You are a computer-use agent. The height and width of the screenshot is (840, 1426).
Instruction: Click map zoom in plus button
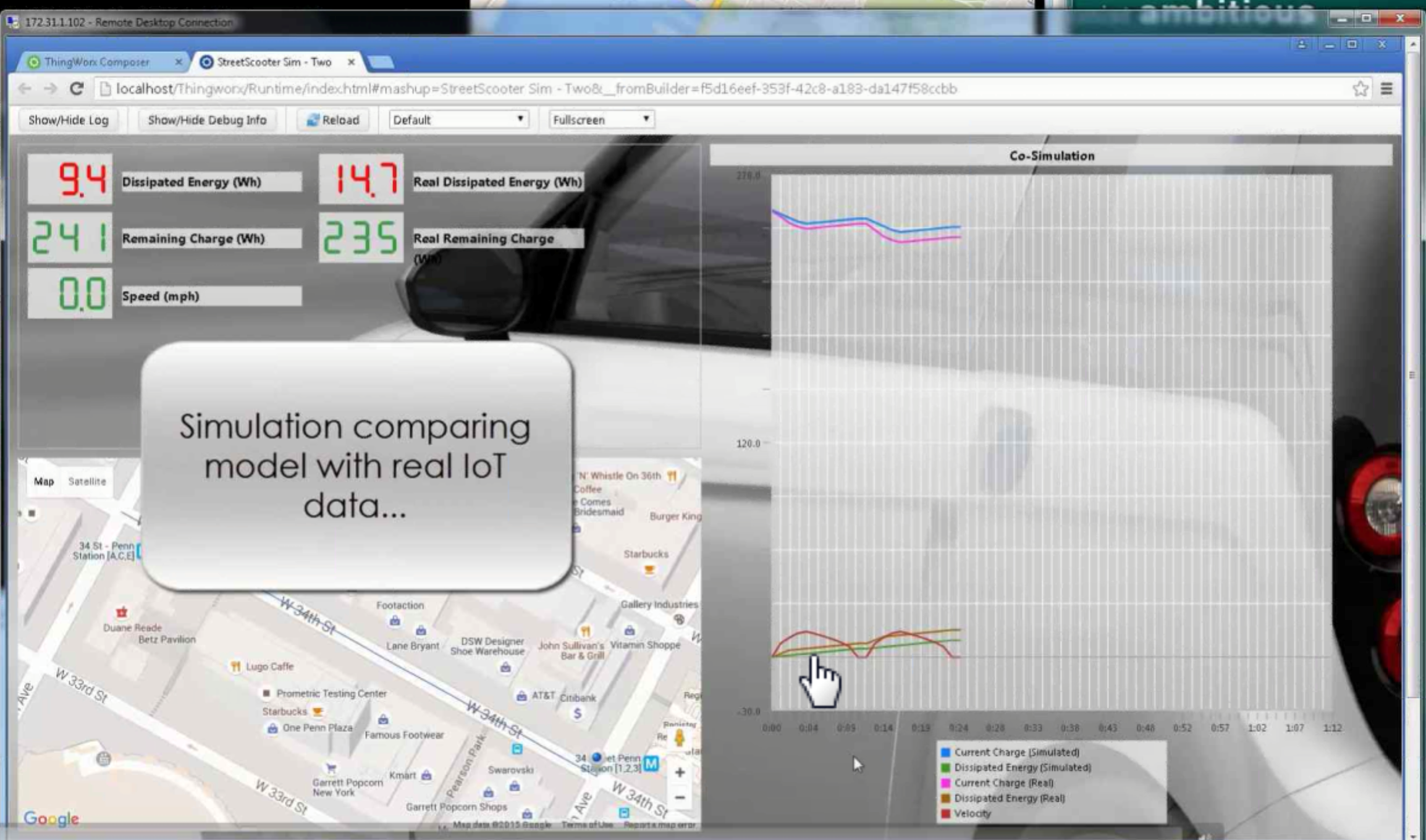click(x=680, y=772)
